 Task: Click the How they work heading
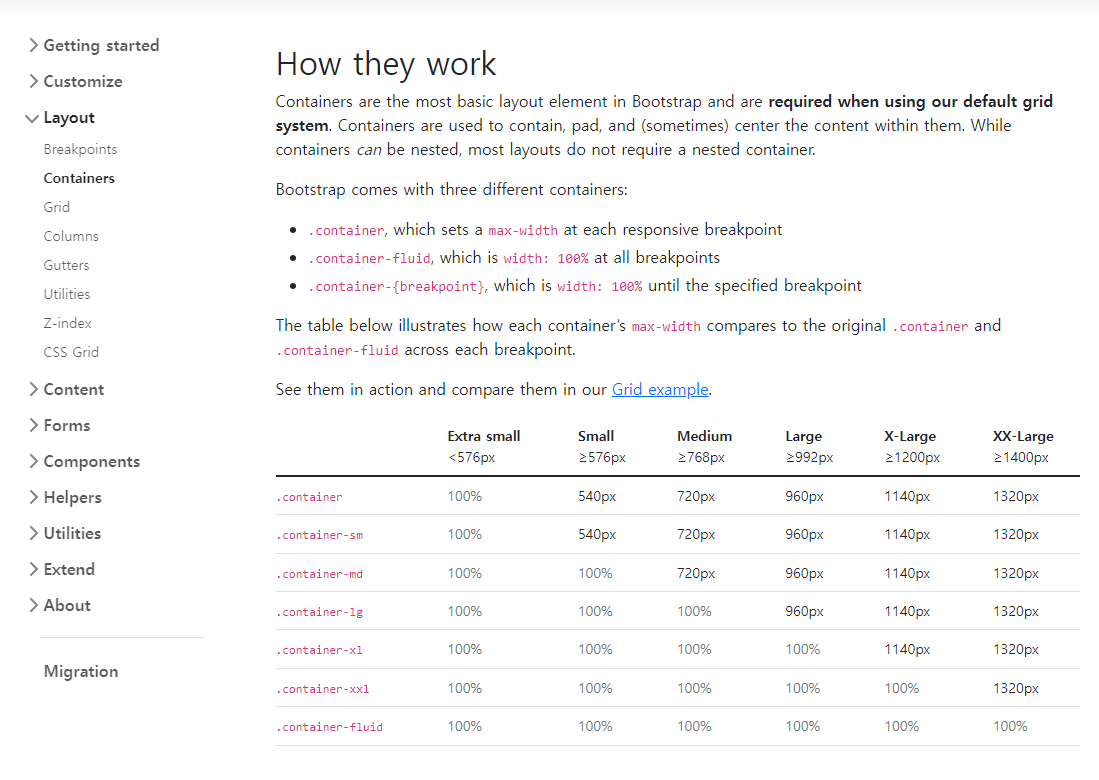[x=385, y=64]
